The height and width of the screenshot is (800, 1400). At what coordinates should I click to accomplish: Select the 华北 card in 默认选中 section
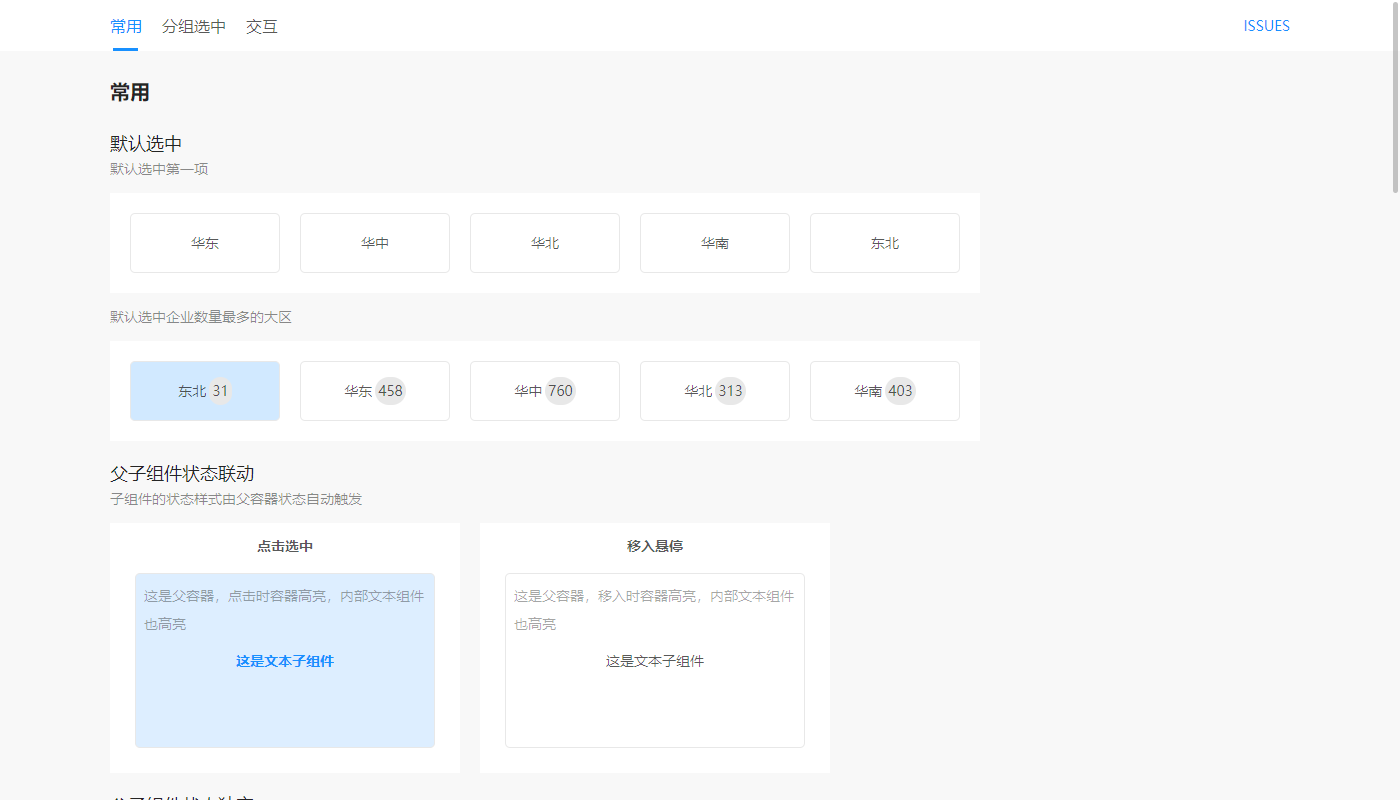click(544, 242)
